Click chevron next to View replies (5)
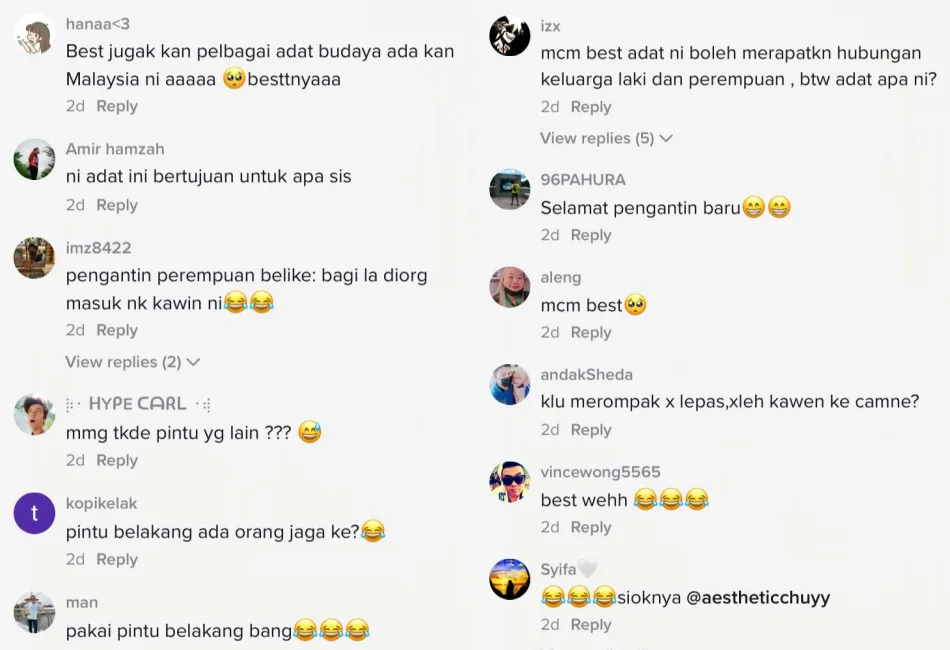950x650 pixels. [x=666, y=139]
